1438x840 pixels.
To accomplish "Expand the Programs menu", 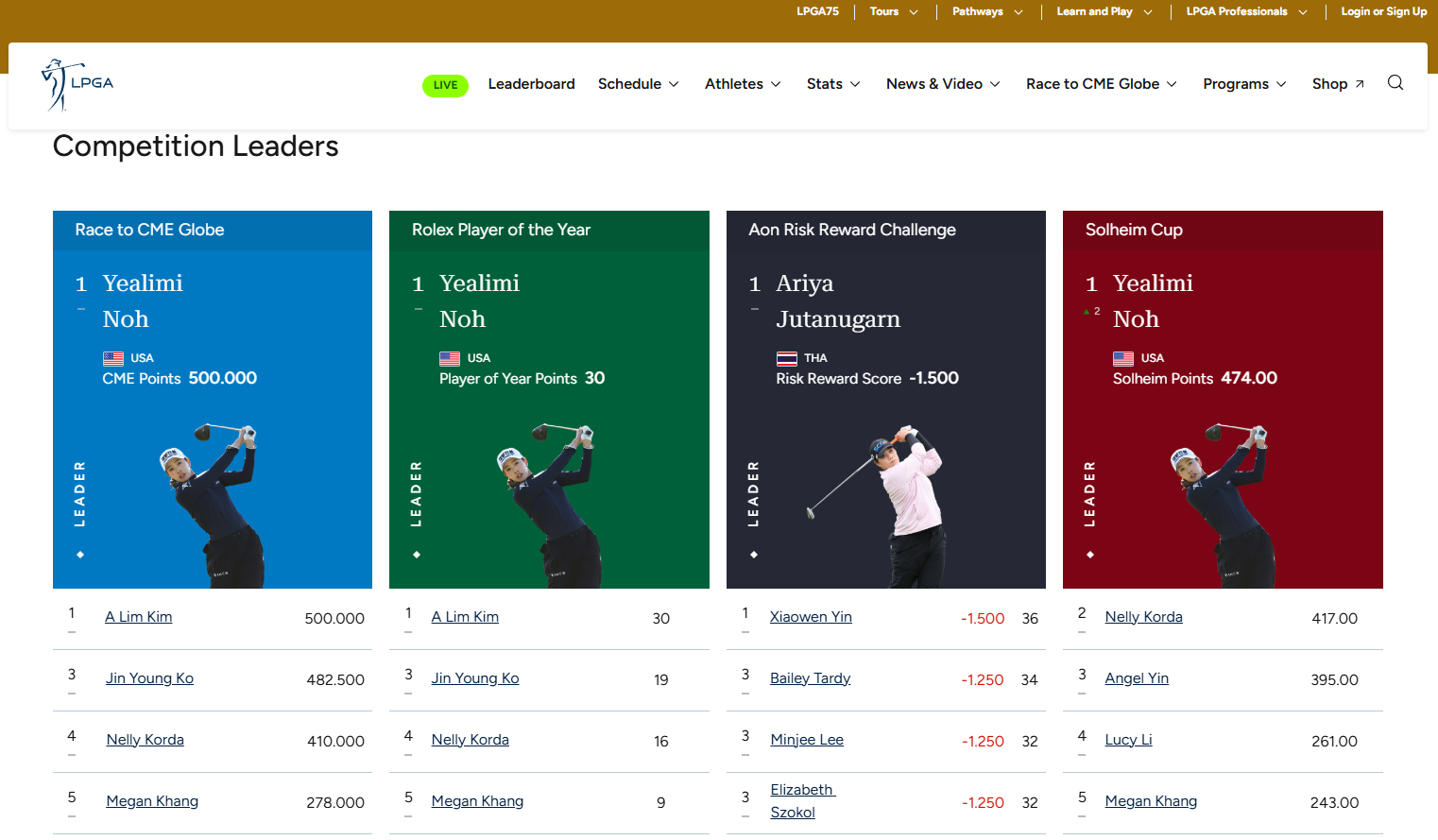I will [1244, 84].
